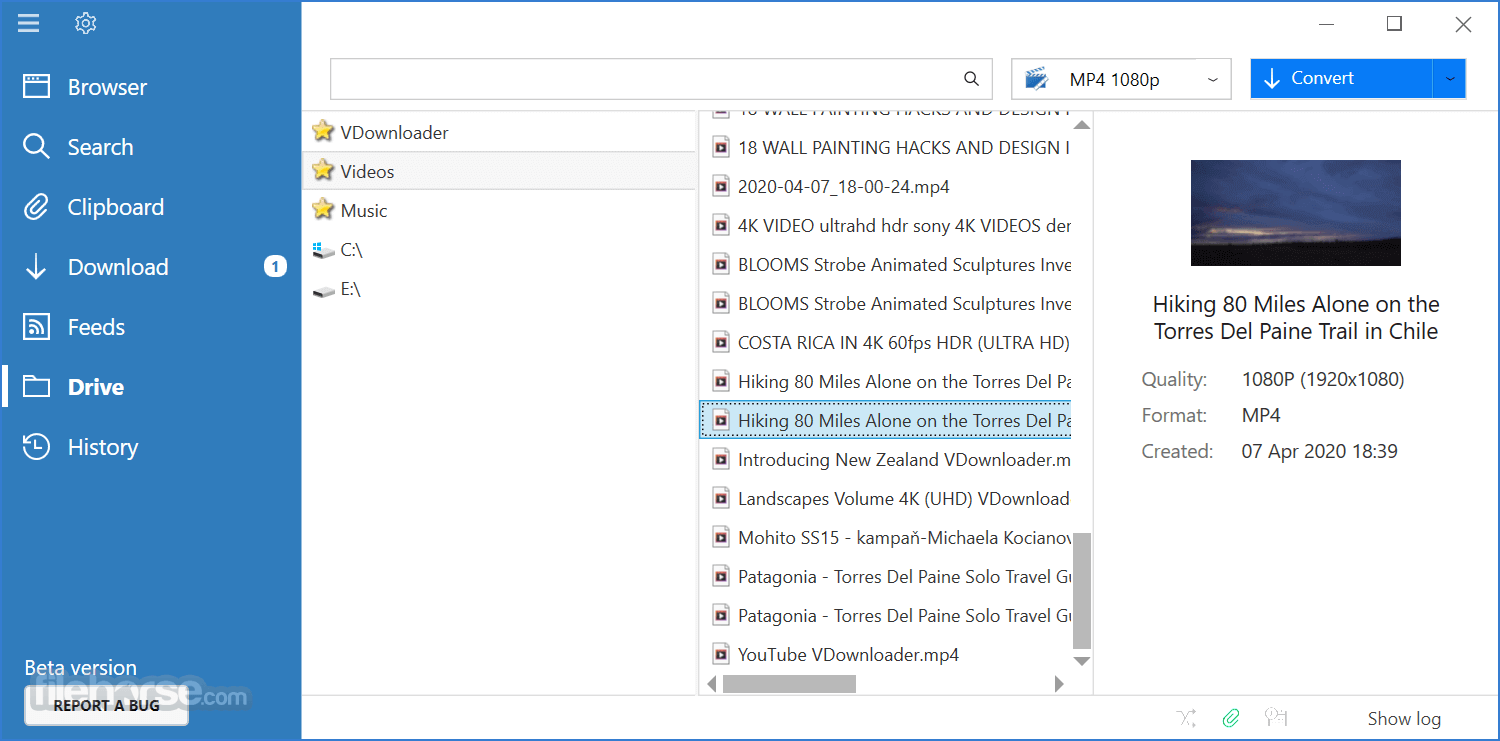Click the file list vertical scrollbar down arrow

coord(1081,661)
